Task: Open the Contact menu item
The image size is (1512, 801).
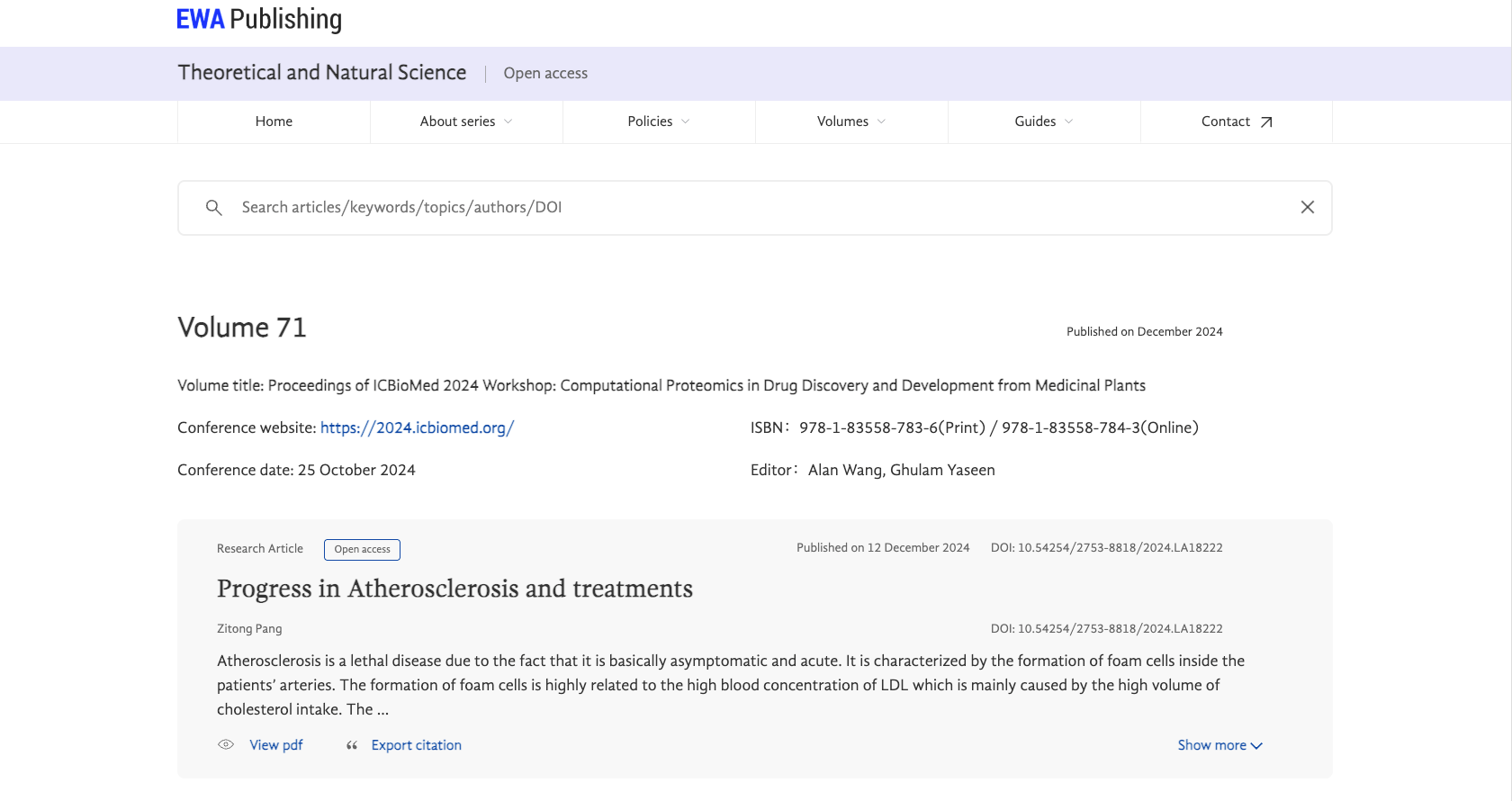Action: click(1237, 121)
